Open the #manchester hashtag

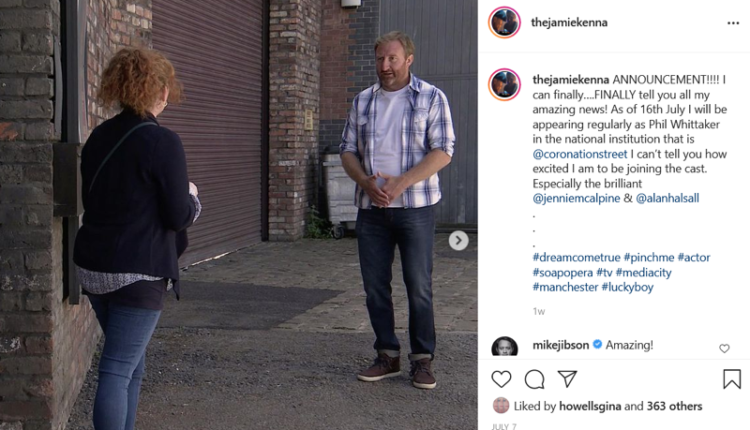click(x=565, y=287)
